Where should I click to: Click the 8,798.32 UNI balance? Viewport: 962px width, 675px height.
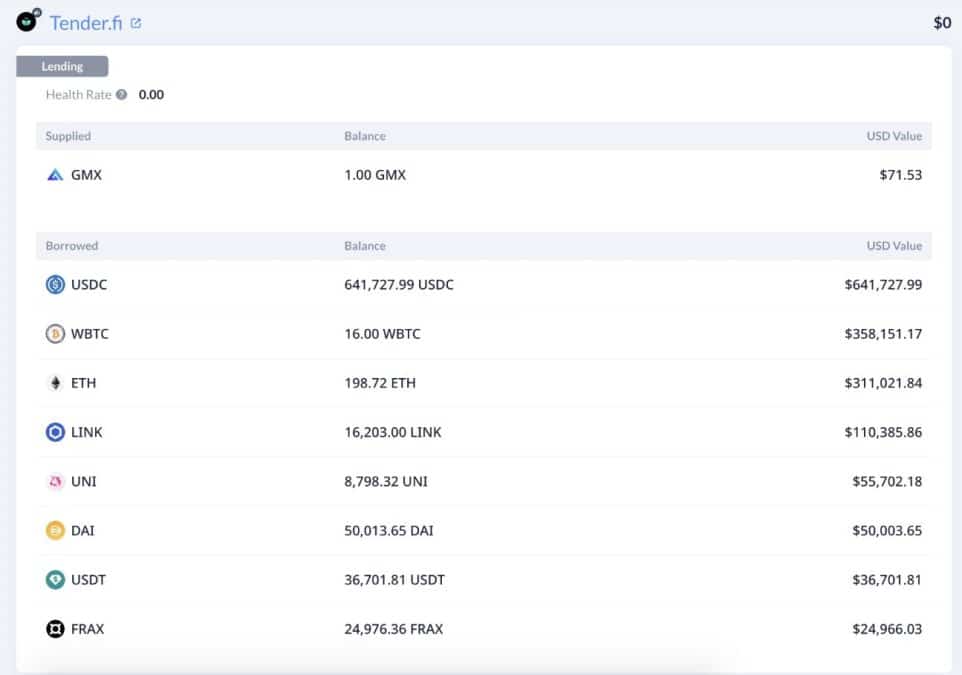[x=386, y=481]
